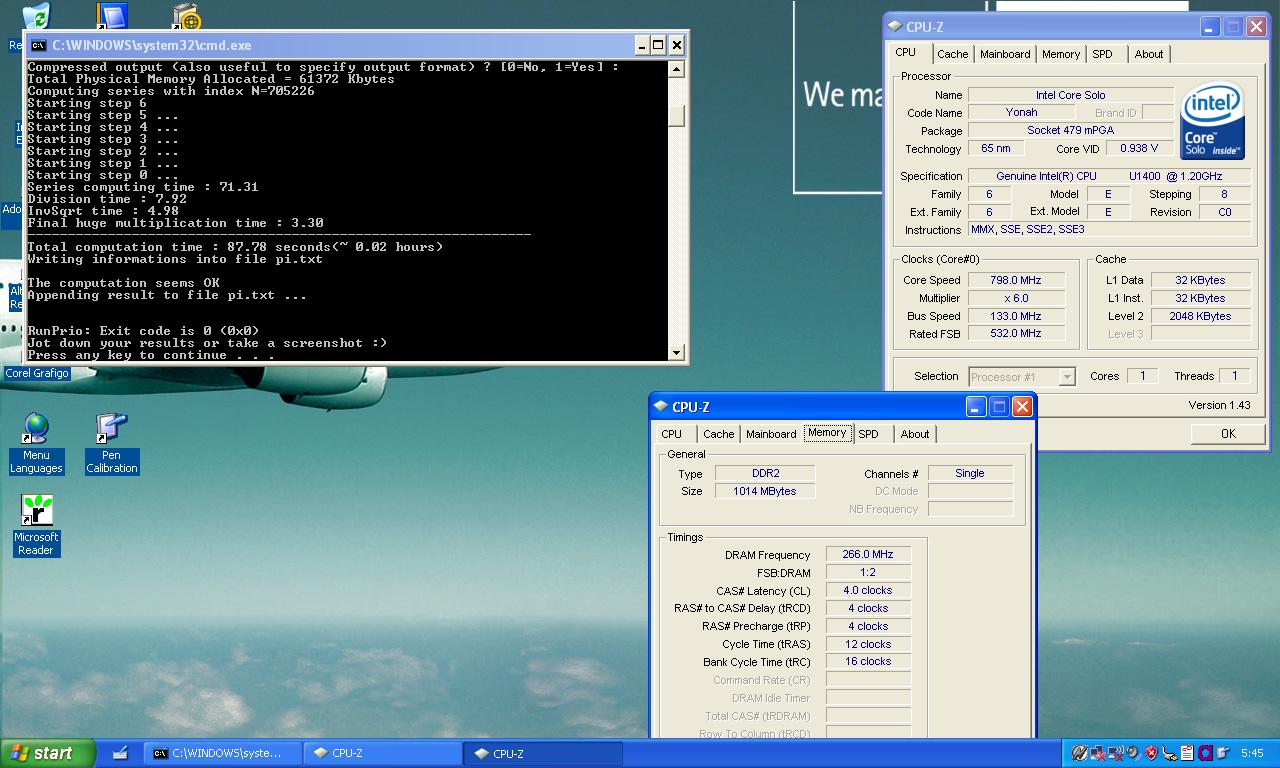The height and width of the screenshot is (768, 1280).
Task: Click the grey disc tray icon
Action: point(1133,753)
